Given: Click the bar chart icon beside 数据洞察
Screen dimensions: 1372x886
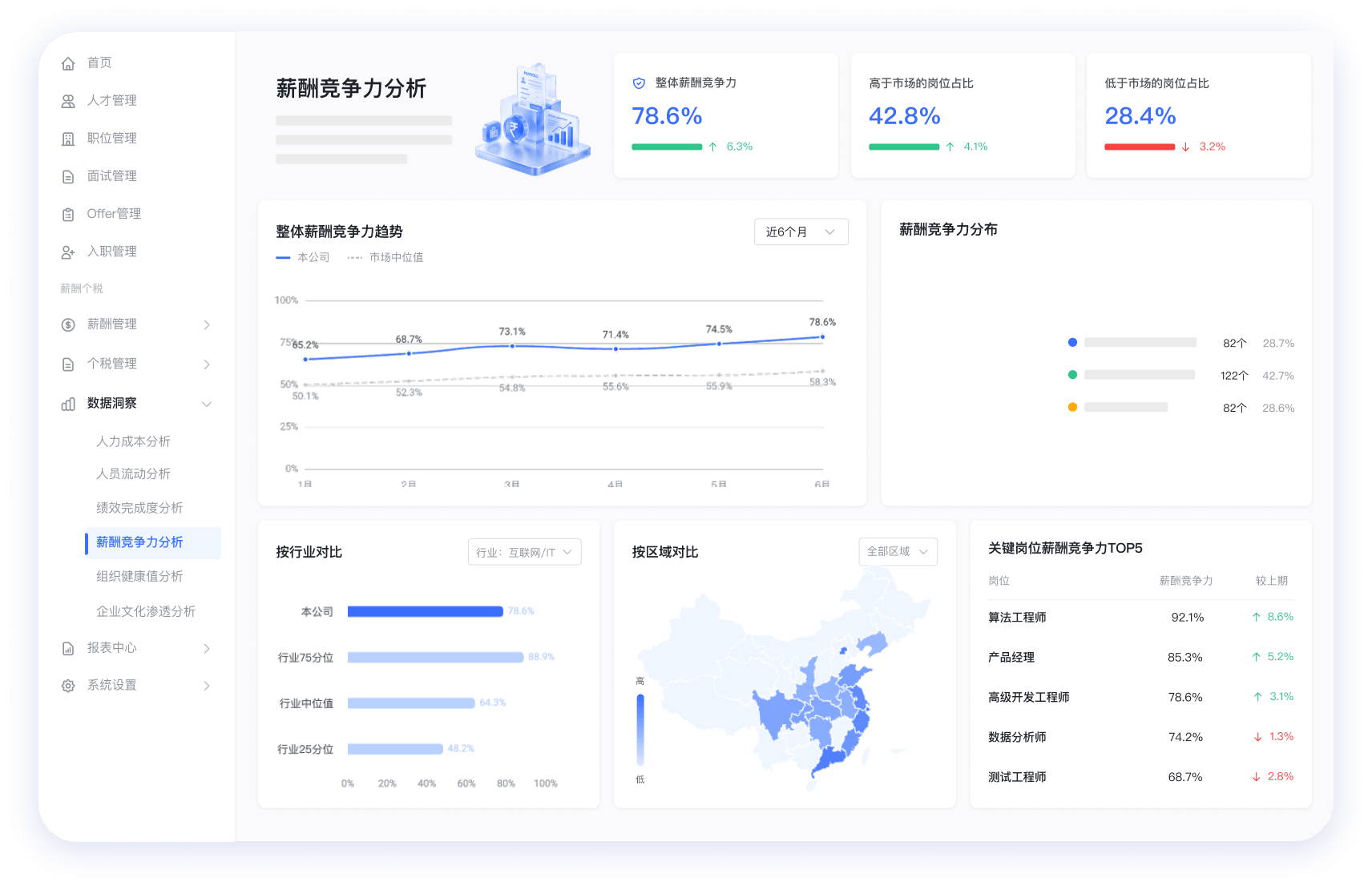Looking at the screenshot, I should [68, 404].
